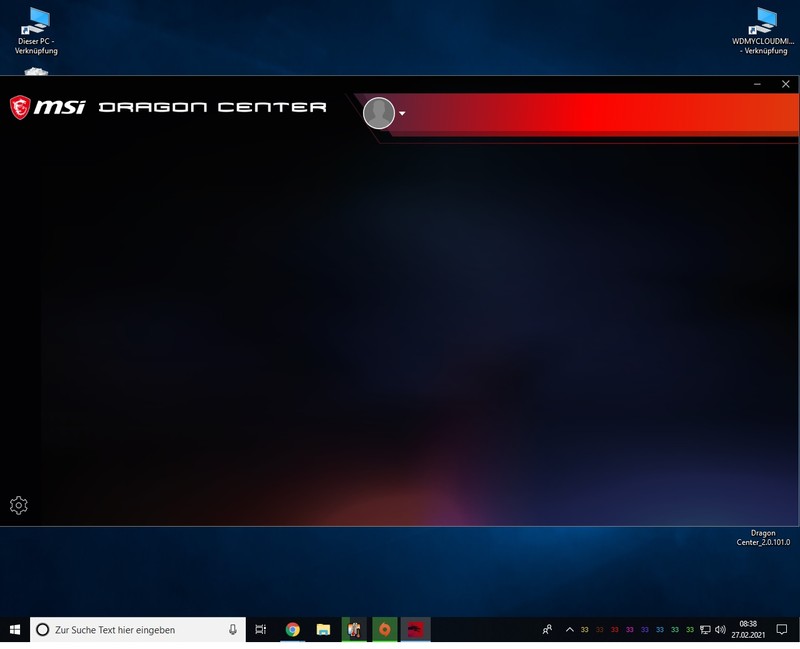Select Dragon Center taskbar button
Screen dimensions: 800x649
(x=415, y=630)
